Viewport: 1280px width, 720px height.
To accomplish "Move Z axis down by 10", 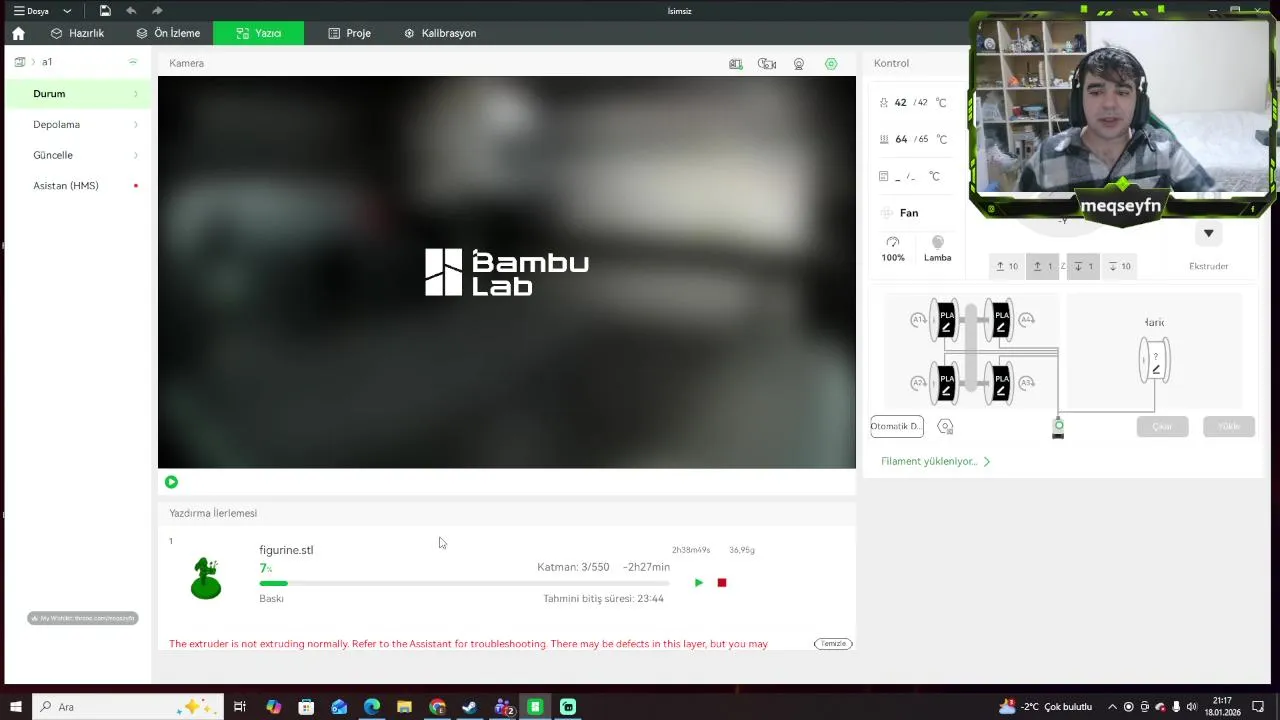I will point(1119,266).
